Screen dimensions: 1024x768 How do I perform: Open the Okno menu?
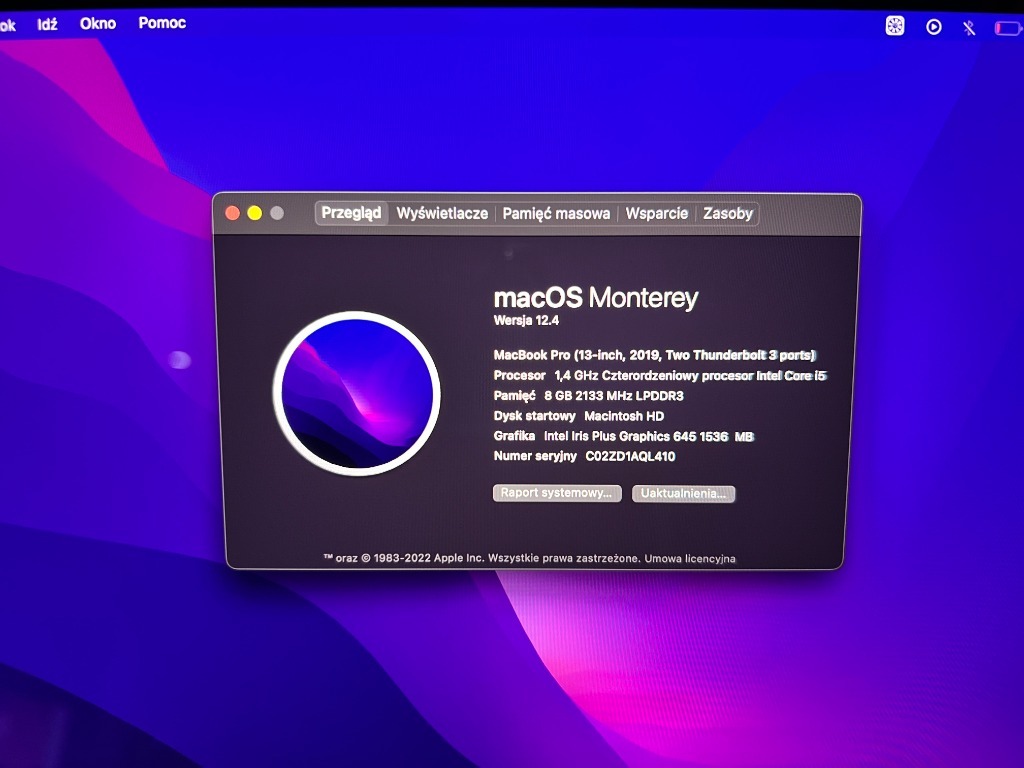(x=97, y=22)
